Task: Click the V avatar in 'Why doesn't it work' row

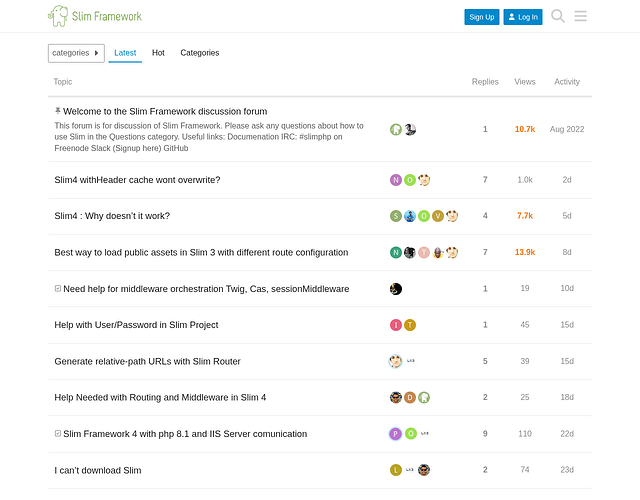Action: click(x=438, y=216)
